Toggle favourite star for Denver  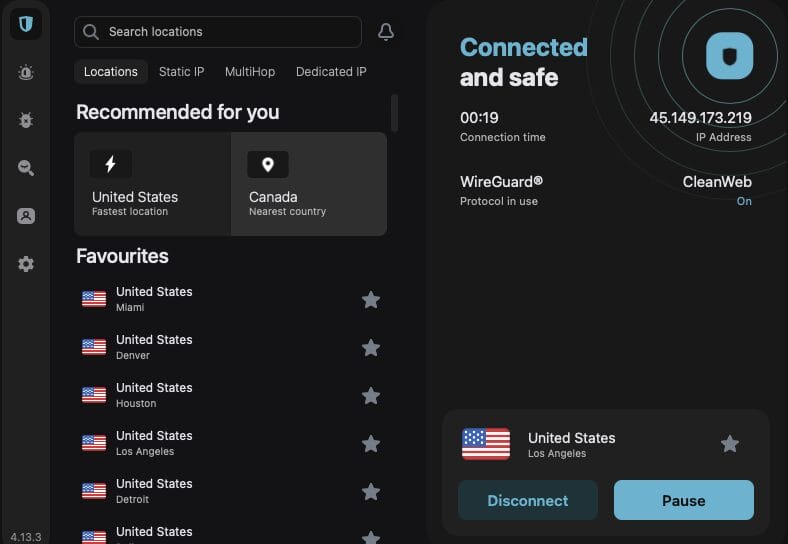coord(371,348)
